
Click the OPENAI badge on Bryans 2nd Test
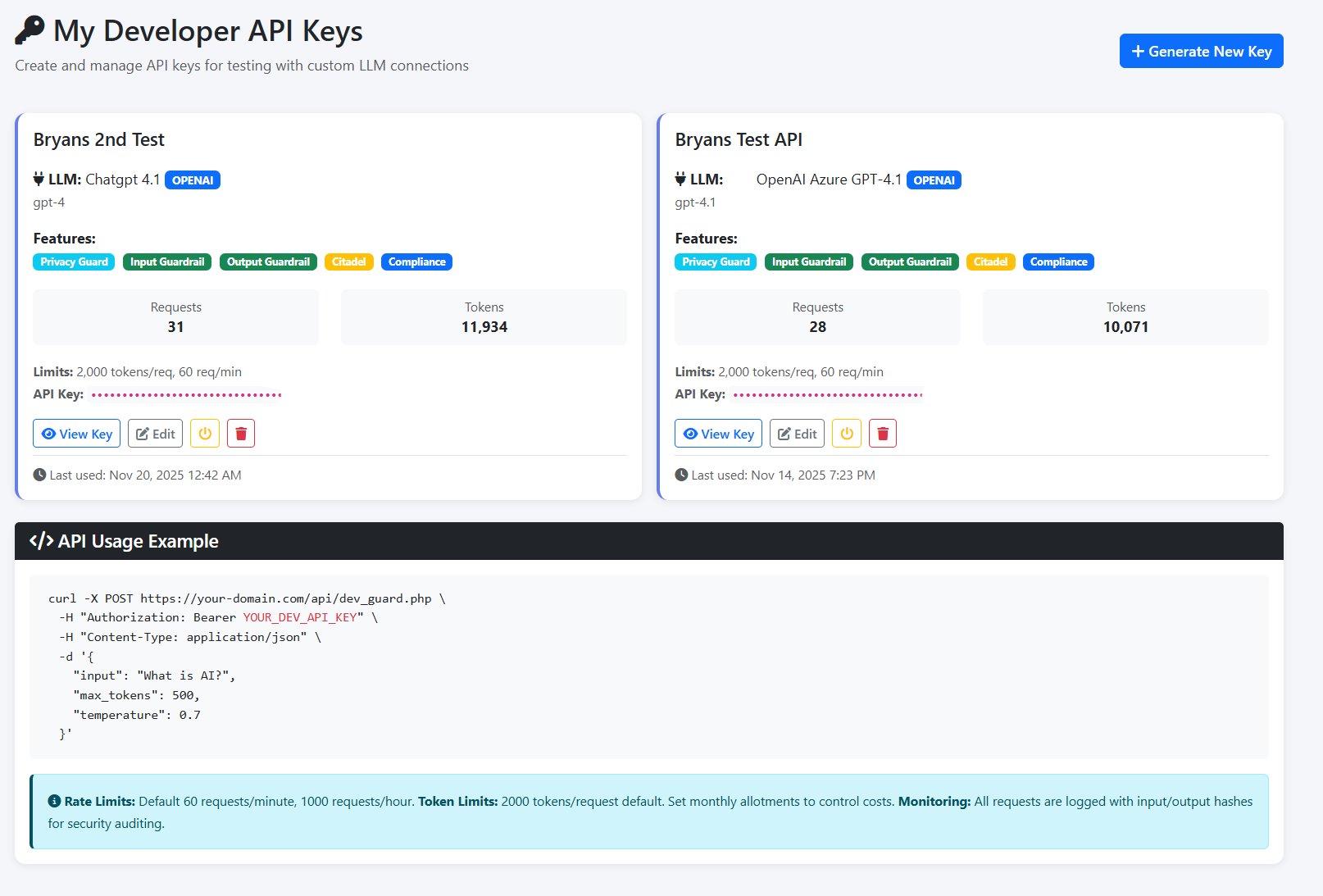pos(193,180)
